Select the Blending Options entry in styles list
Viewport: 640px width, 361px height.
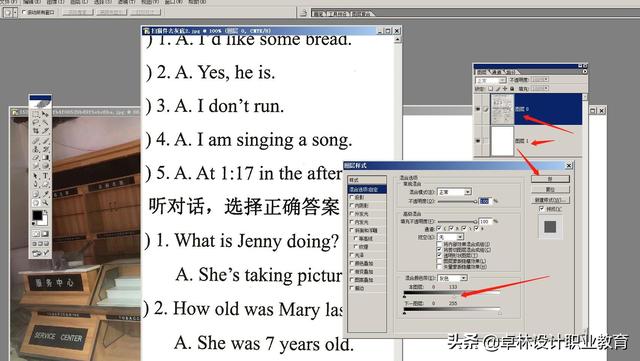pyautogui.click(x=367, y=189)
